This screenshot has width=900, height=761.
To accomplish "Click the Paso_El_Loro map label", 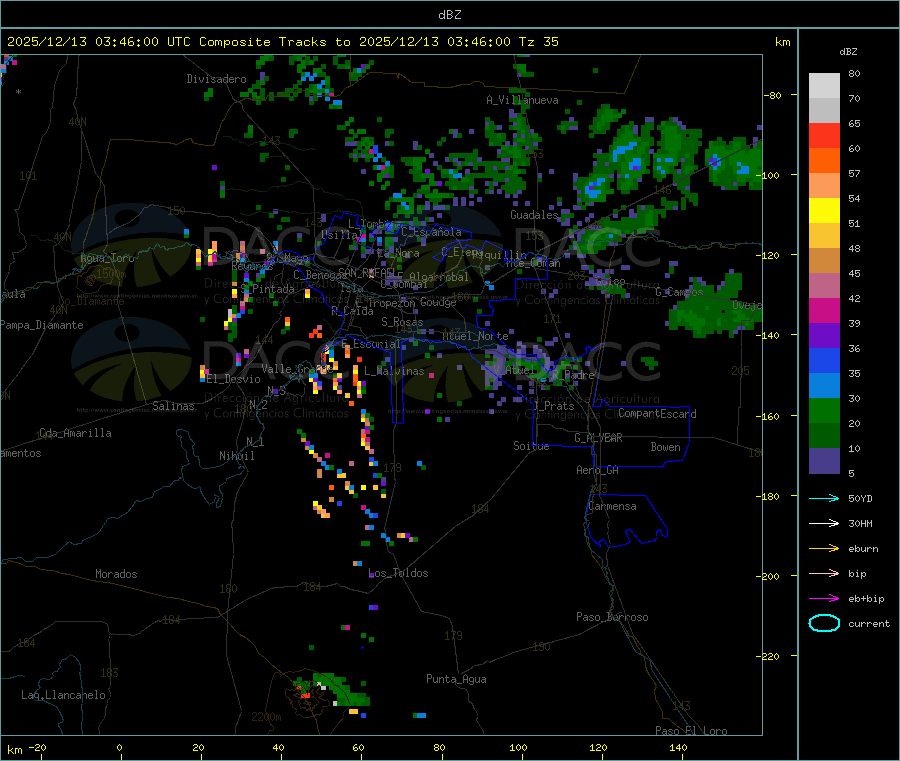I will pyautogui.click(x=691, y=731).
